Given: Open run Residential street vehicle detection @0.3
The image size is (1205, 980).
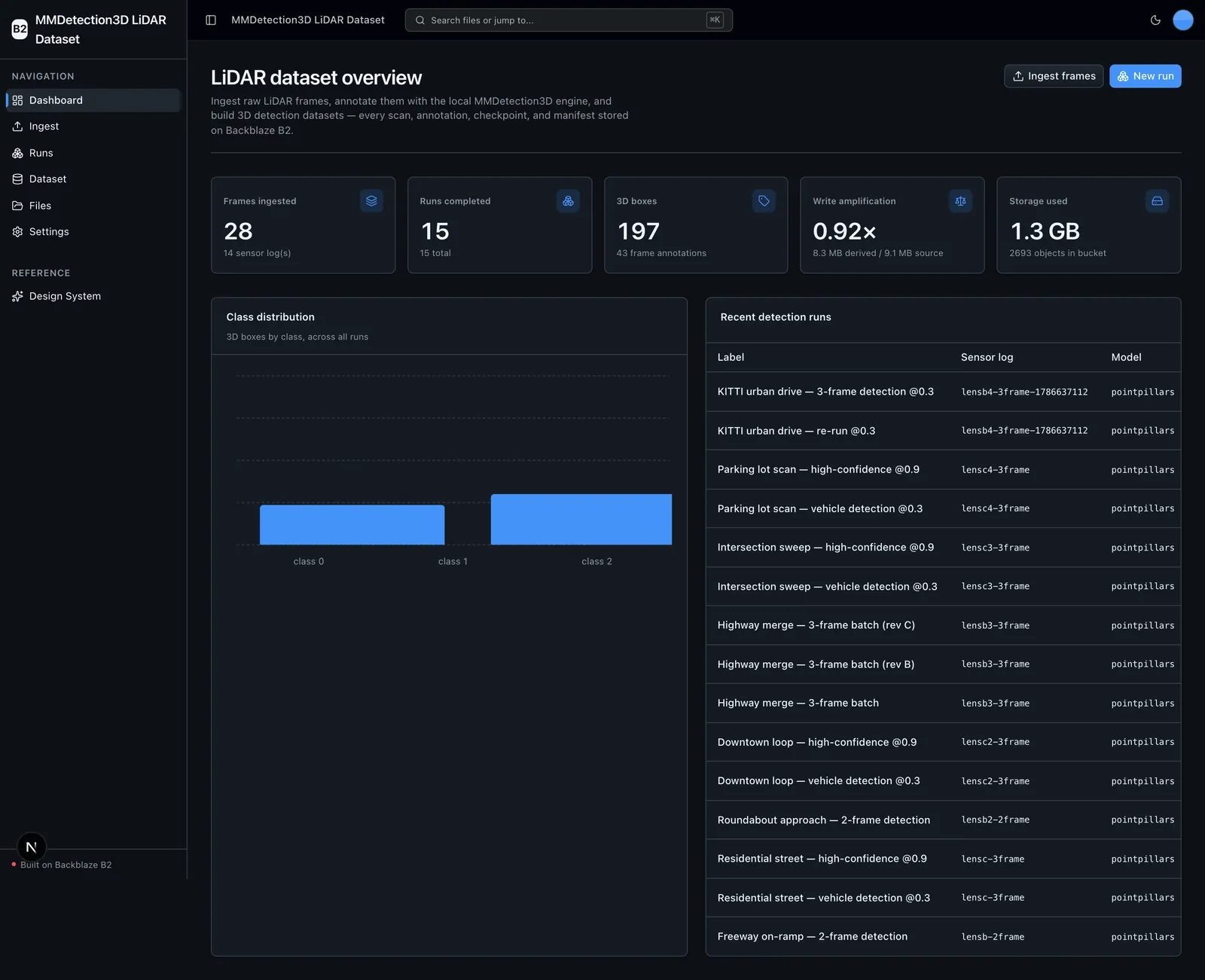Looking at the screenshot, I should (823, 898).
